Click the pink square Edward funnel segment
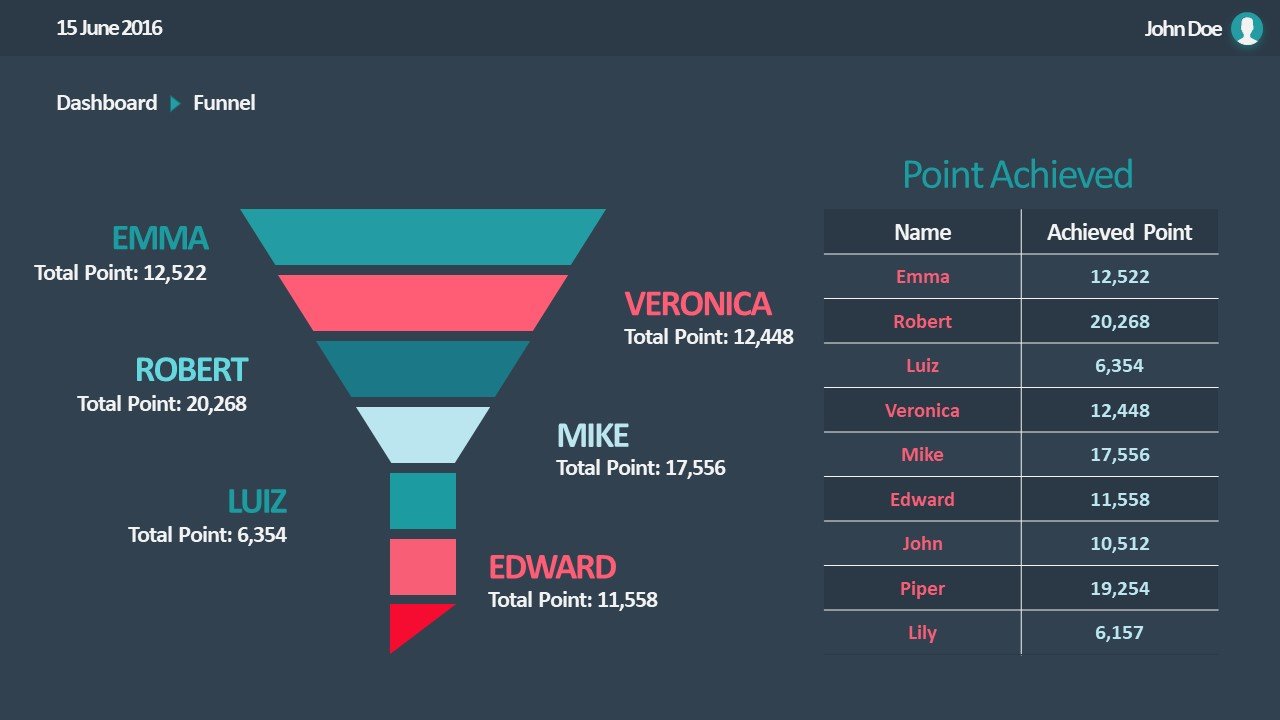Viewport: 1280px width, 720px height. coord(422,566)
